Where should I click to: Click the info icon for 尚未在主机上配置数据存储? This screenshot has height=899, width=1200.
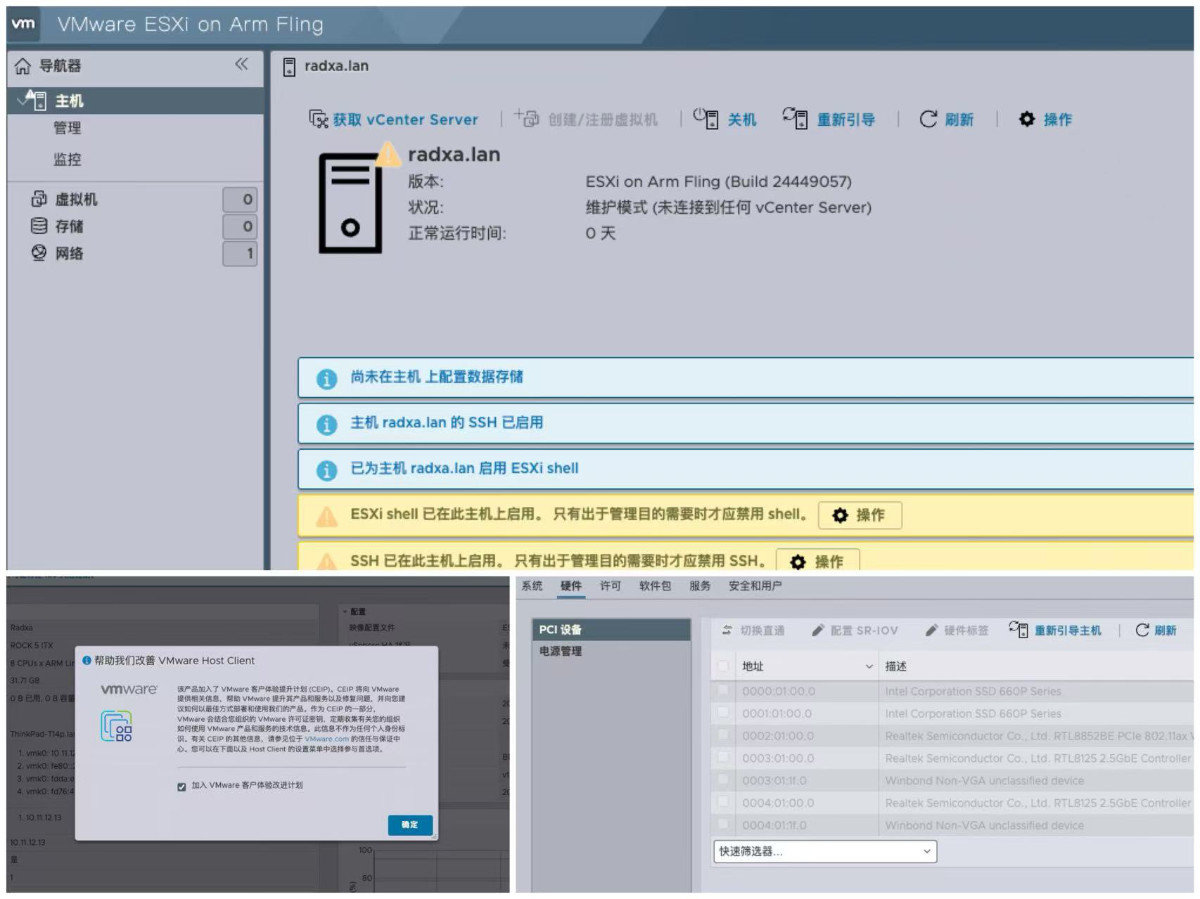point(327,379)
